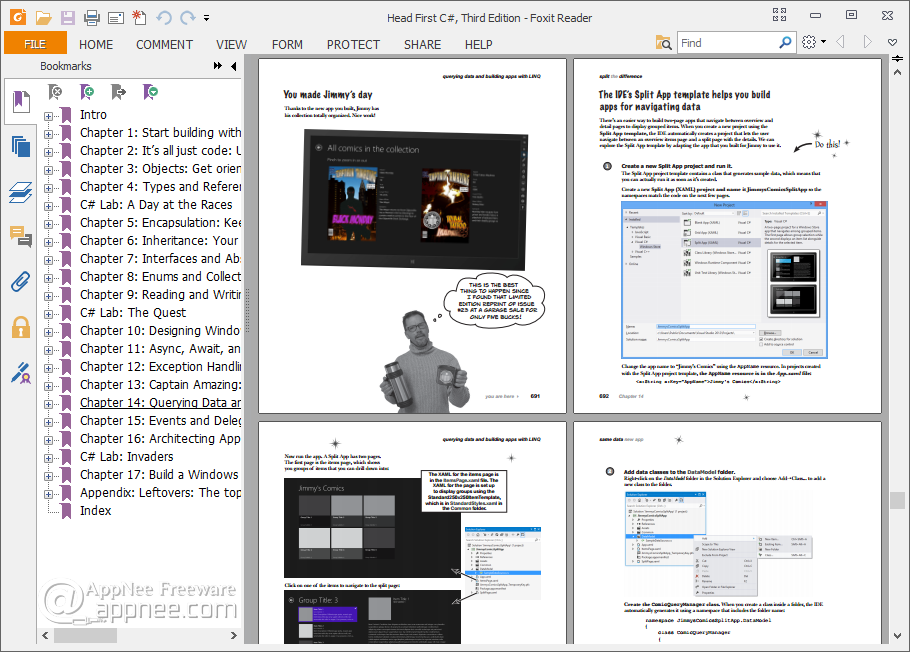Open the customize quick access toolbar dropdown
Screen dimensions: 910x652
coord(207,18)
